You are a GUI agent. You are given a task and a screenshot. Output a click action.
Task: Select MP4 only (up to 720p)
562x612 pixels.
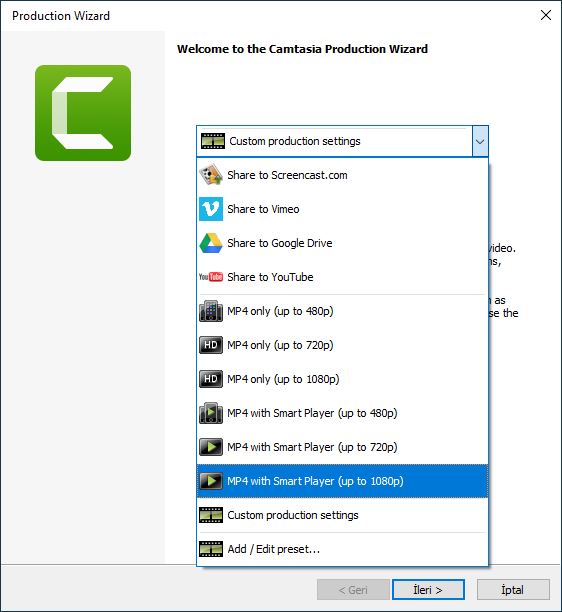(342, 345)
